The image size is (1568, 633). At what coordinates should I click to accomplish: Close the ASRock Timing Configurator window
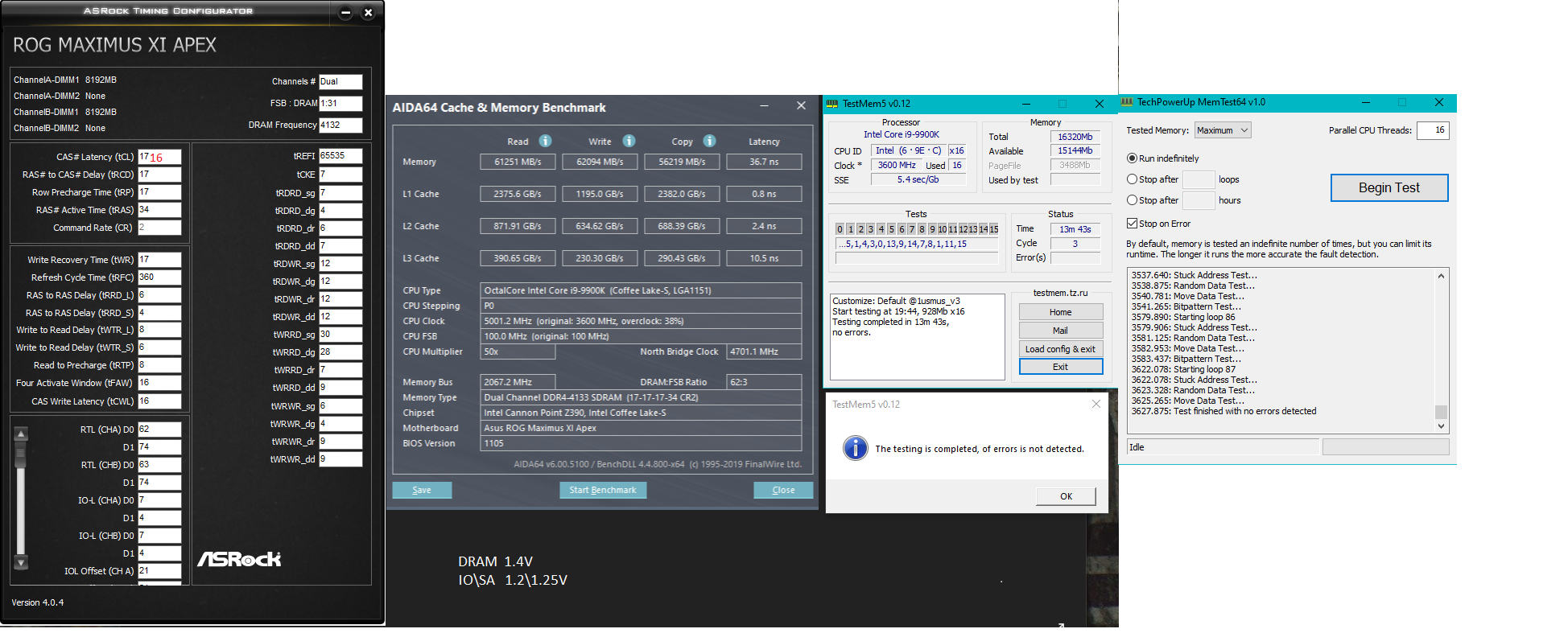pyautogui.click(x=368, y=12)
